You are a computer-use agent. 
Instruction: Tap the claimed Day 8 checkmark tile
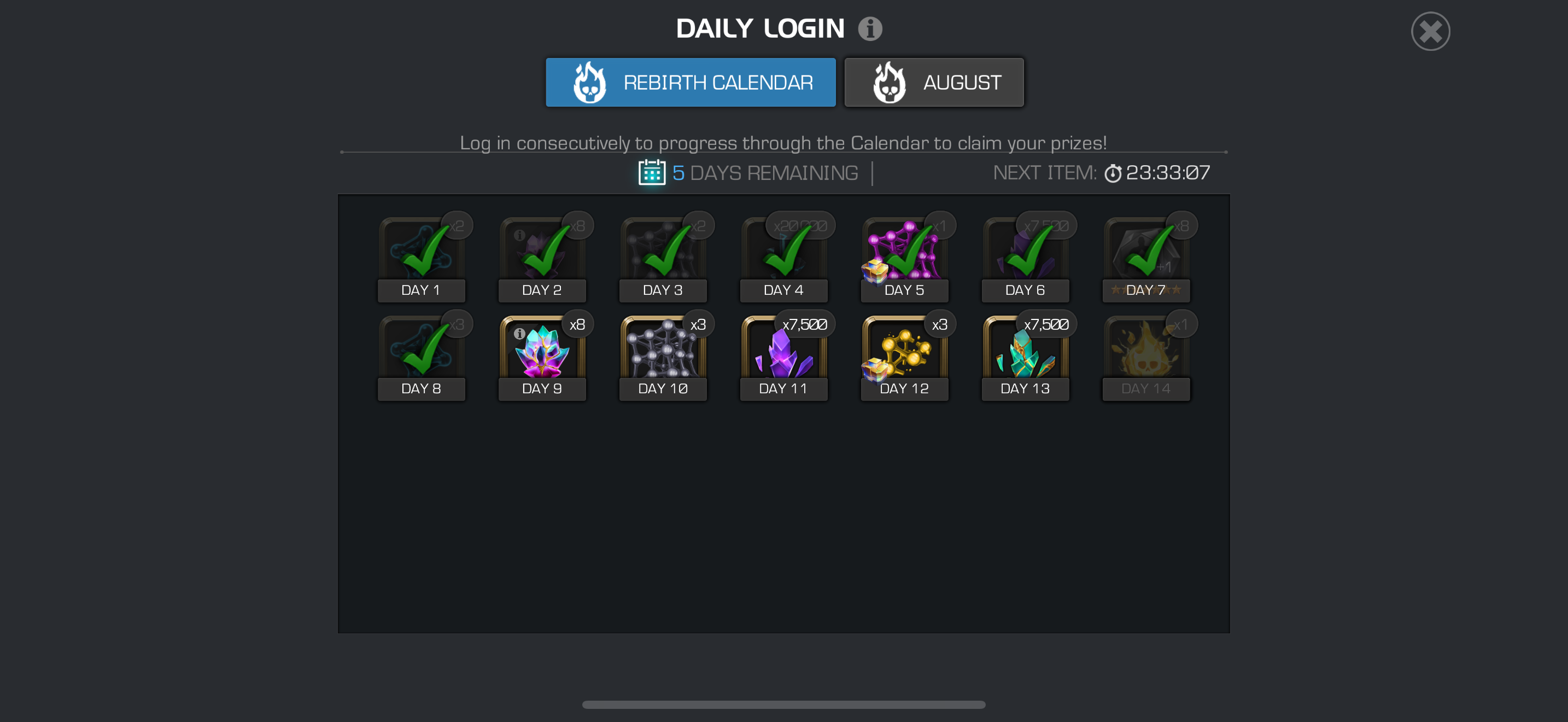tap(421, 351)
